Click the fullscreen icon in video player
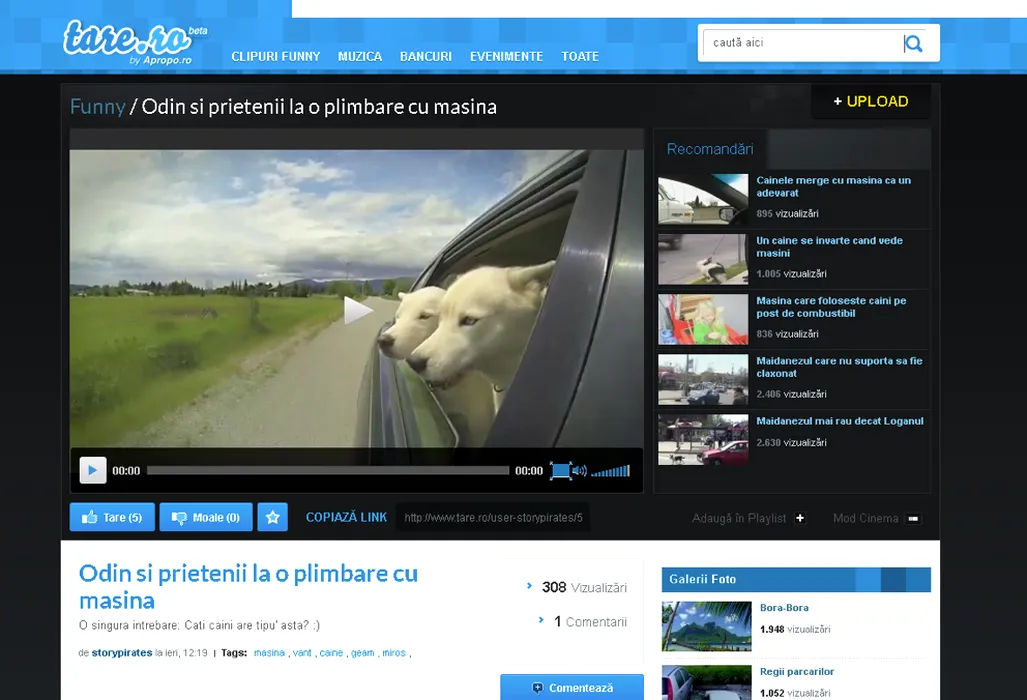Viewport: 1027px width, 700px height. click(x=560, y=471)
